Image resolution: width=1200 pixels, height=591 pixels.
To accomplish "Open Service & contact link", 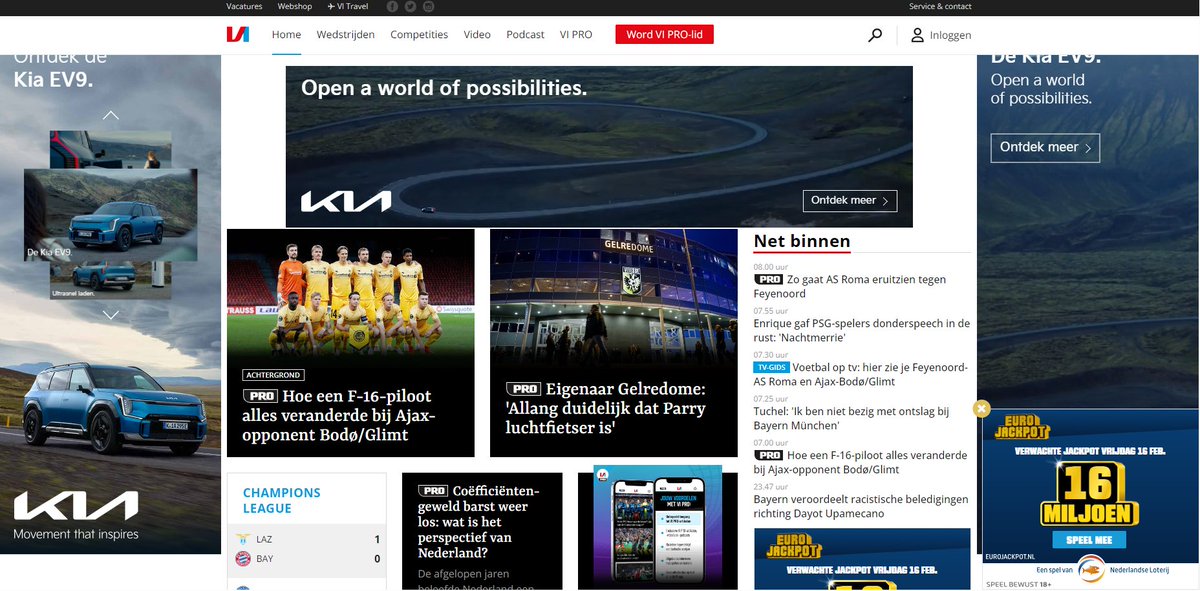I will tap(940, 6).
